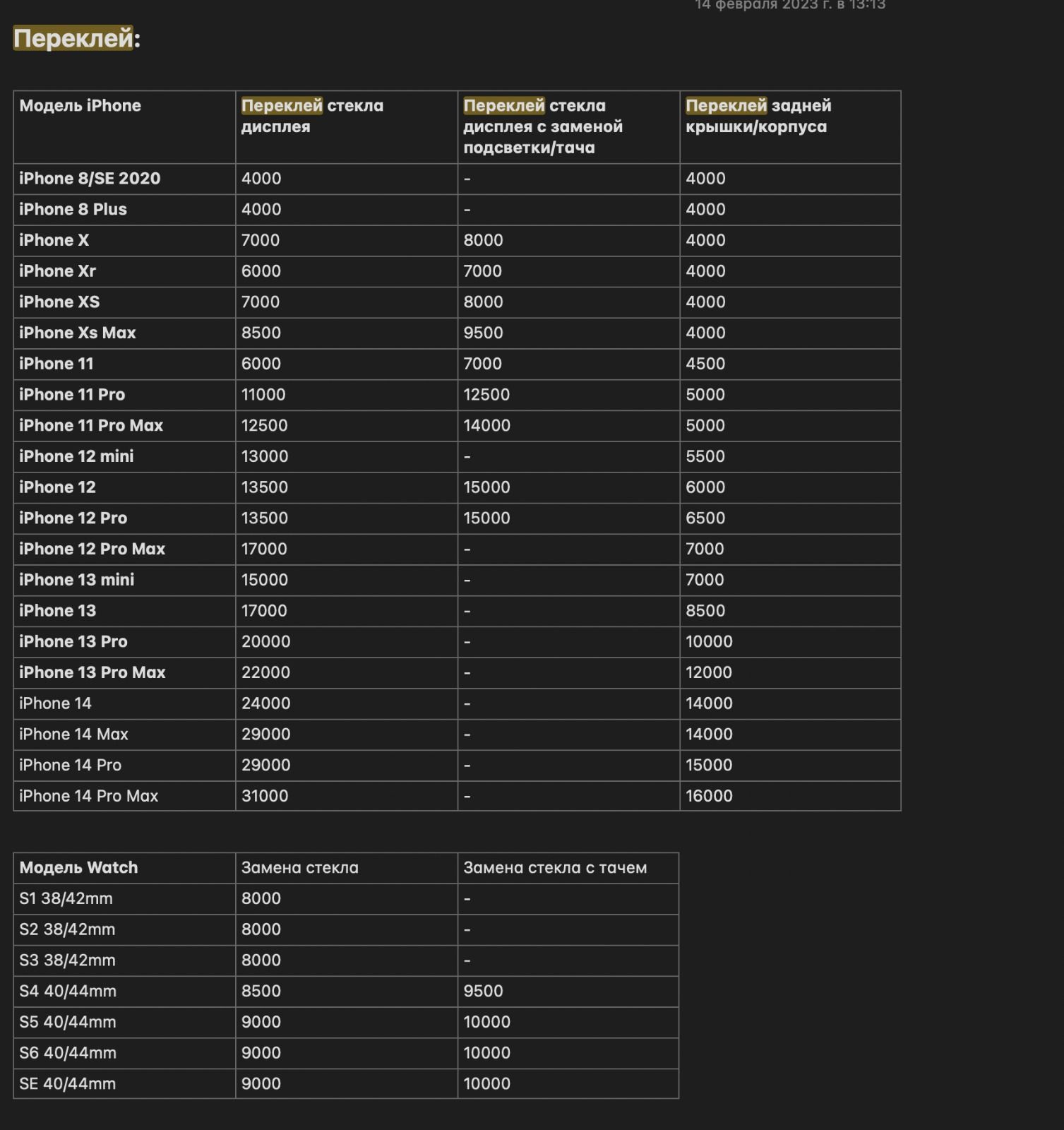Click the highlighted heading 'Переклей:'
Image resolution: width=1064 pixels, height=1130 pixels.
76,38
